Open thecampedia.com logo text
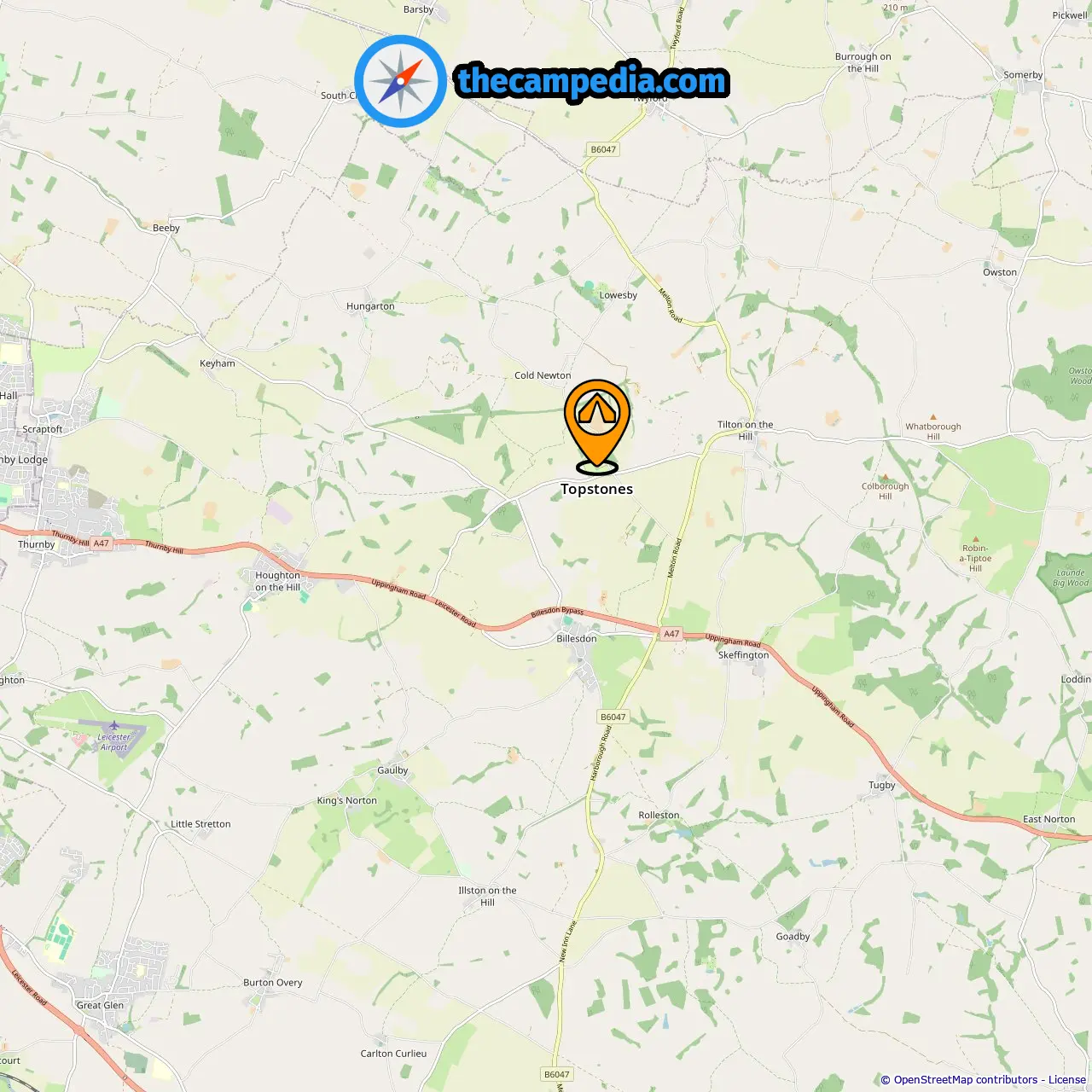Image resolution: width=1092 pixels, height=1092 pixels. click(x=593, y=81)
